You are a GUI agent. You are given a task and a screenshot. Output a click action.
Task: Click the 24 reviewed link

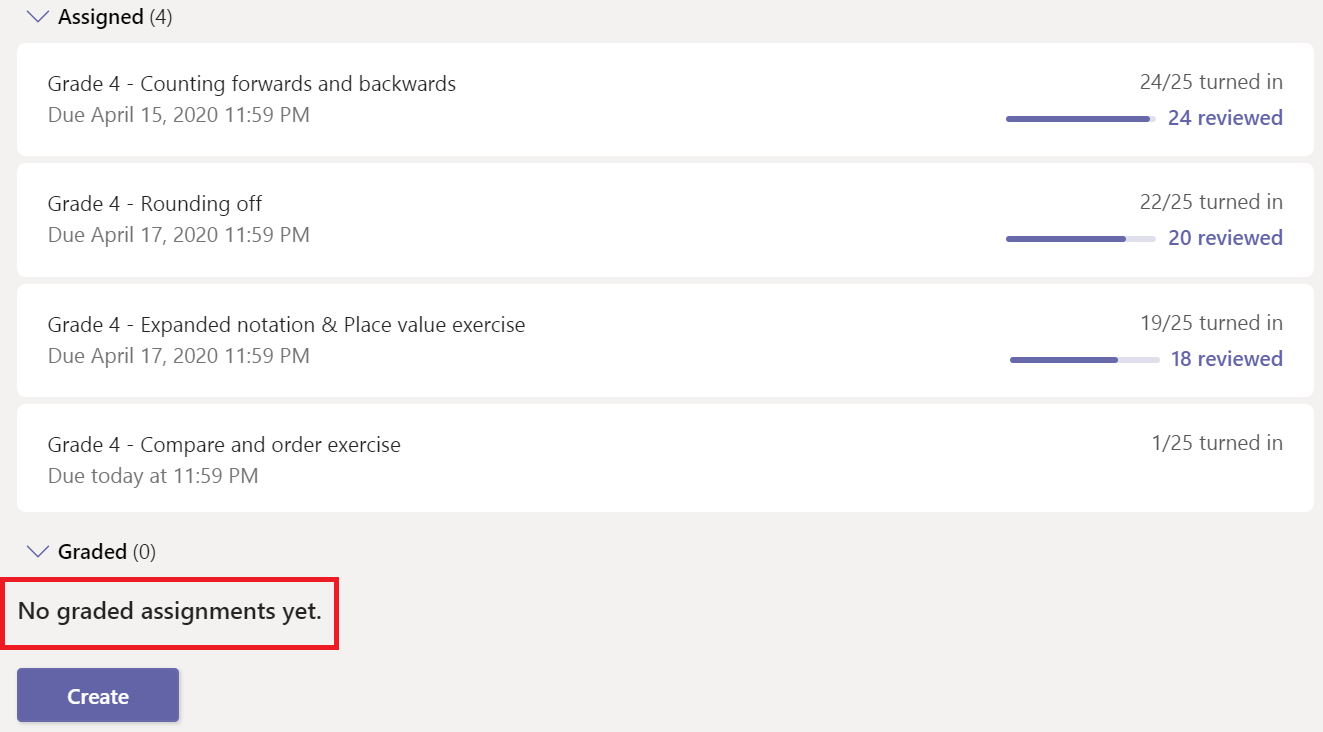coord(1225,118)
